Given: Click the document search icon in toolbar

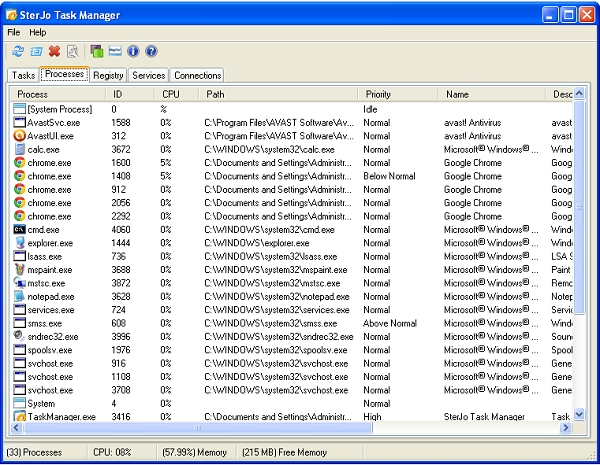Looking at the screenshot, I should [x=72, y=51].
